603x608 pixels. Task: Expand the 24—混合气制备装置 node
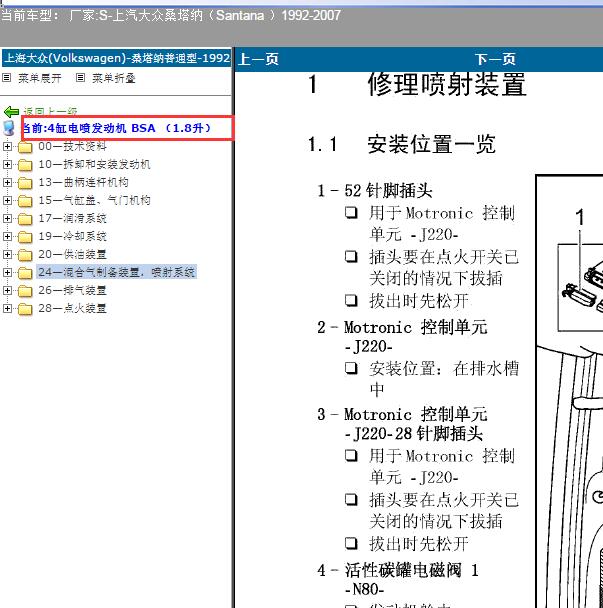pos(7,272)
